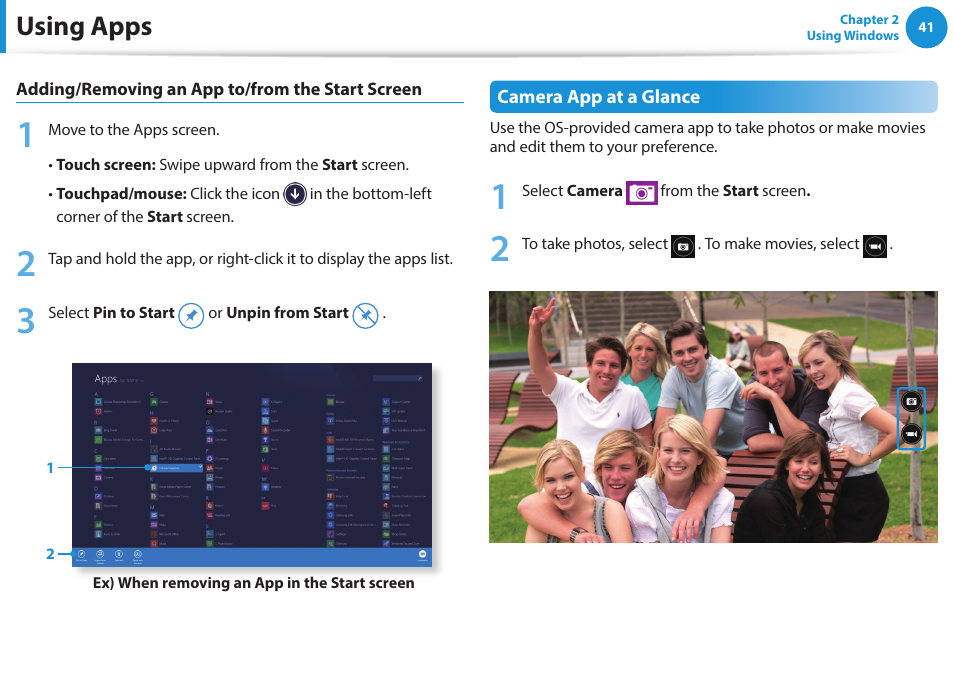Select the highlighted Internet Explorer app row

tap(176, 468)
